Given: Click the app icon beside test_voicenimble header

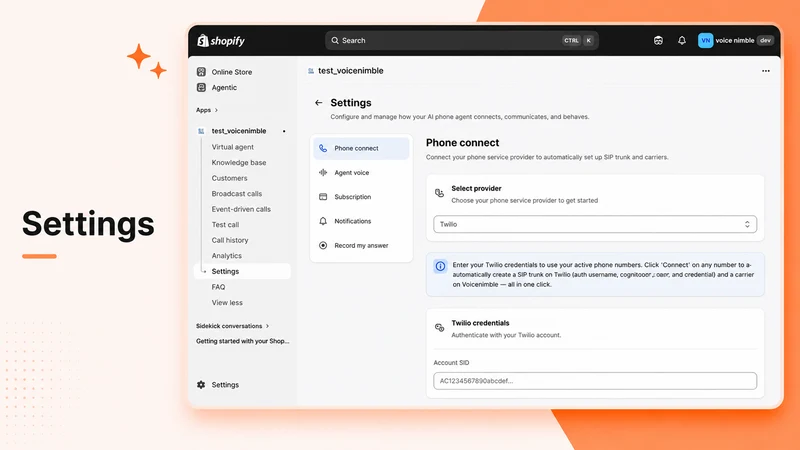Looking at the screenshot, I should pyautogui.click(x=311, y=71).
